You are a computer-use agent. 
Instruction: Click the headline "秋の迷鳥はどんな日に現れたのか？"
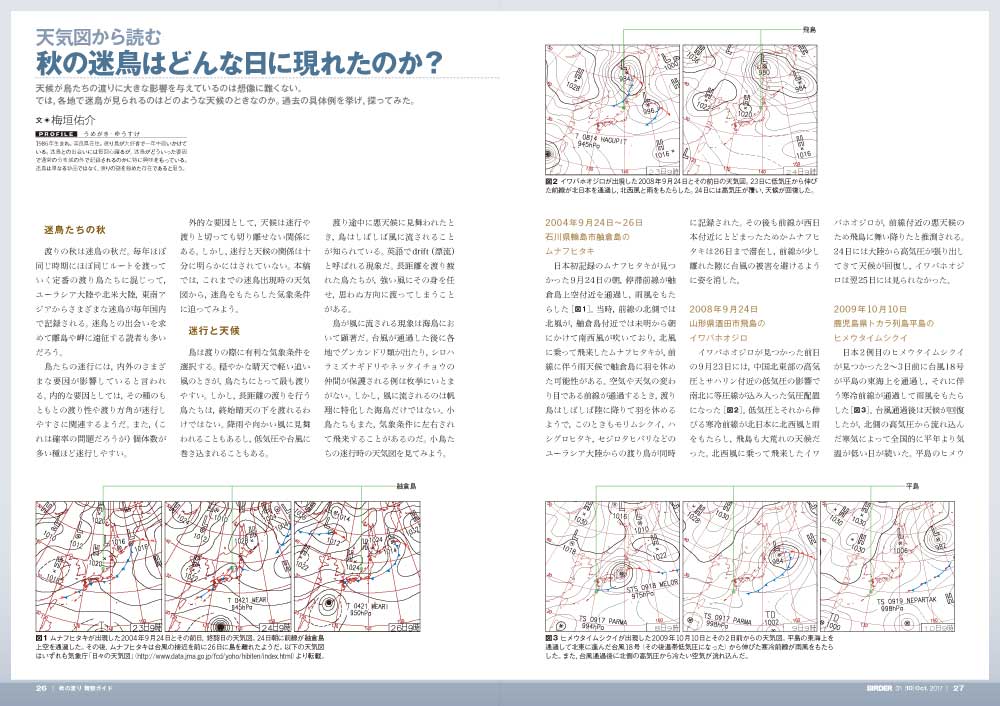(239, 63)
